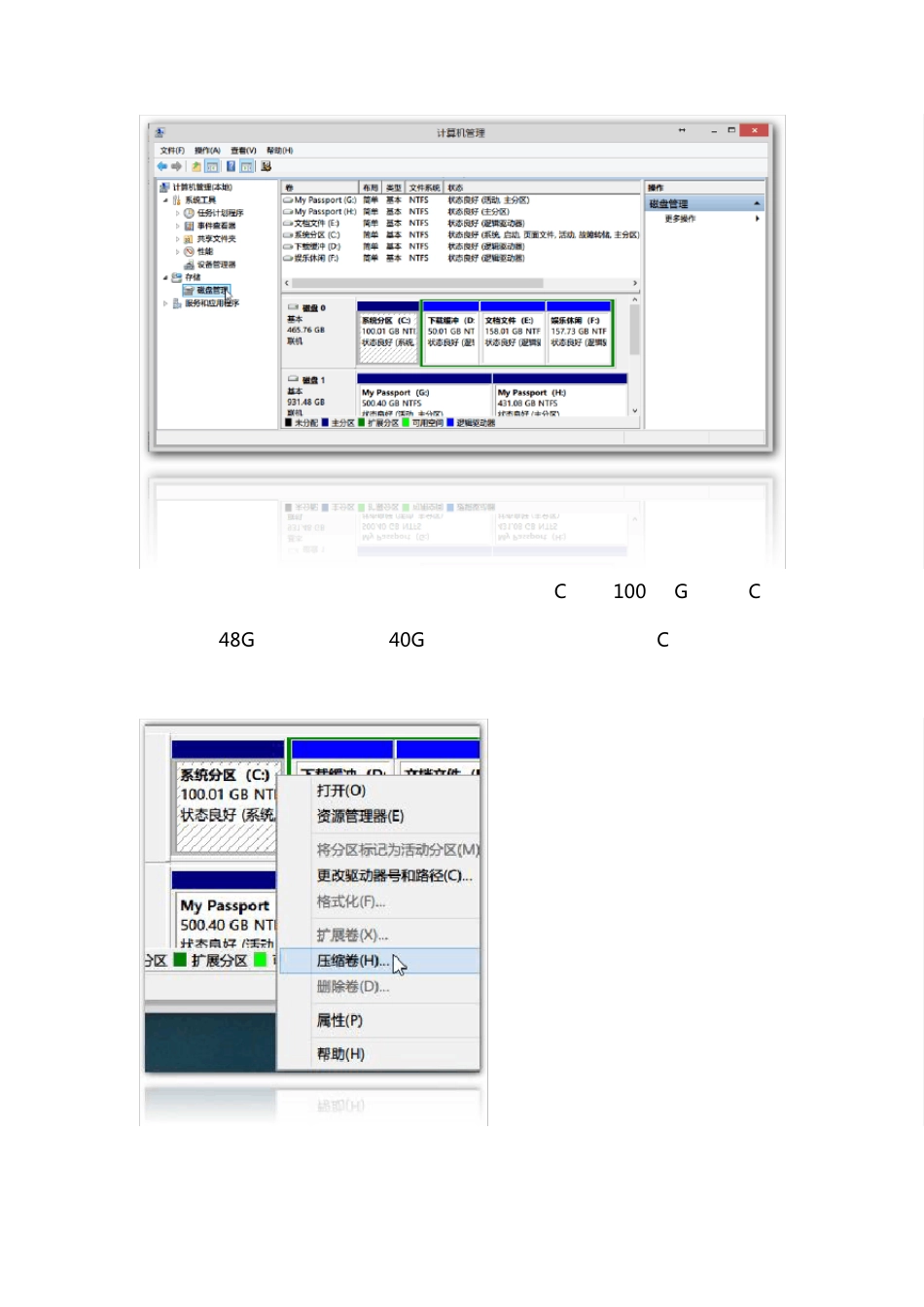924x1307 pixels.
Task: Expand the 任务计划程序 node arrow
Action: coord(177,213)
